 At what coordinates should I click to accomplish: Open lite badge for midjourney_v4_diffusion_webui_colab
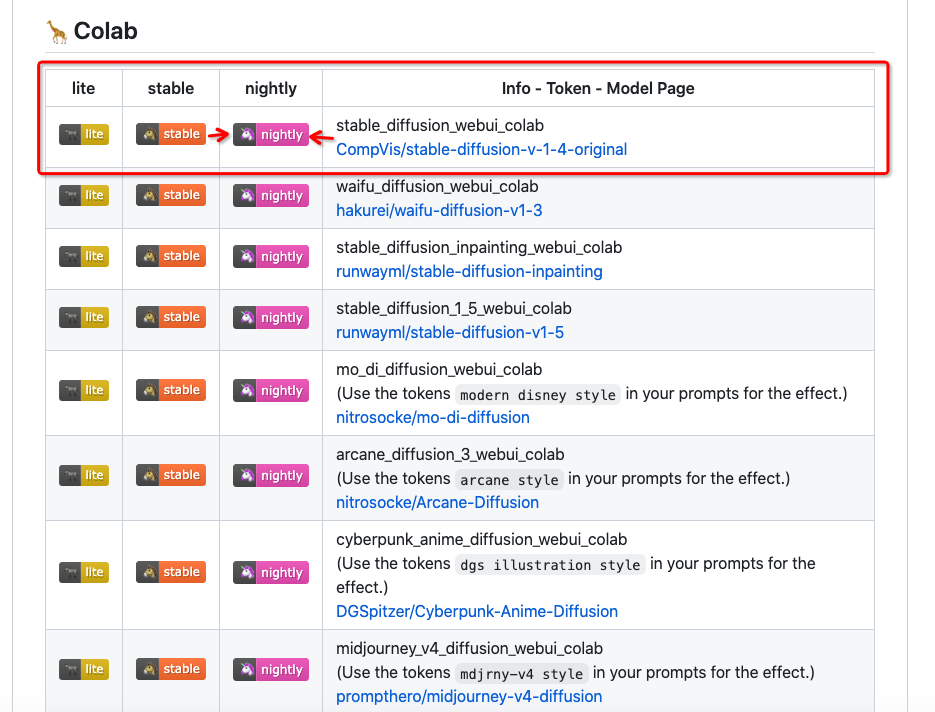(x=84, y=669)
